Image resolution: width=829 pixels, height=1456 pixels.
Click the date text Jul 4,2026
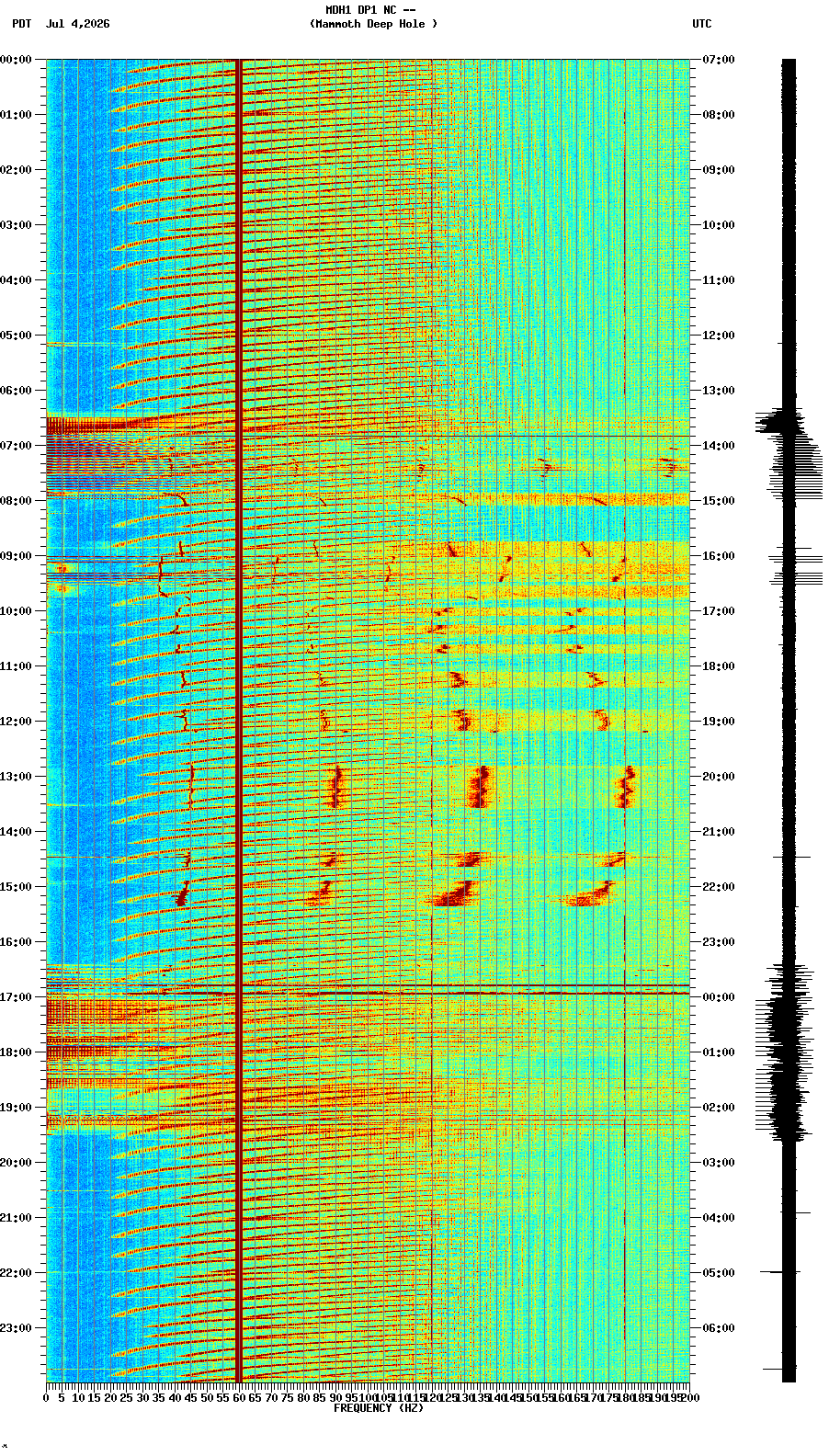[x=77, y=24]
